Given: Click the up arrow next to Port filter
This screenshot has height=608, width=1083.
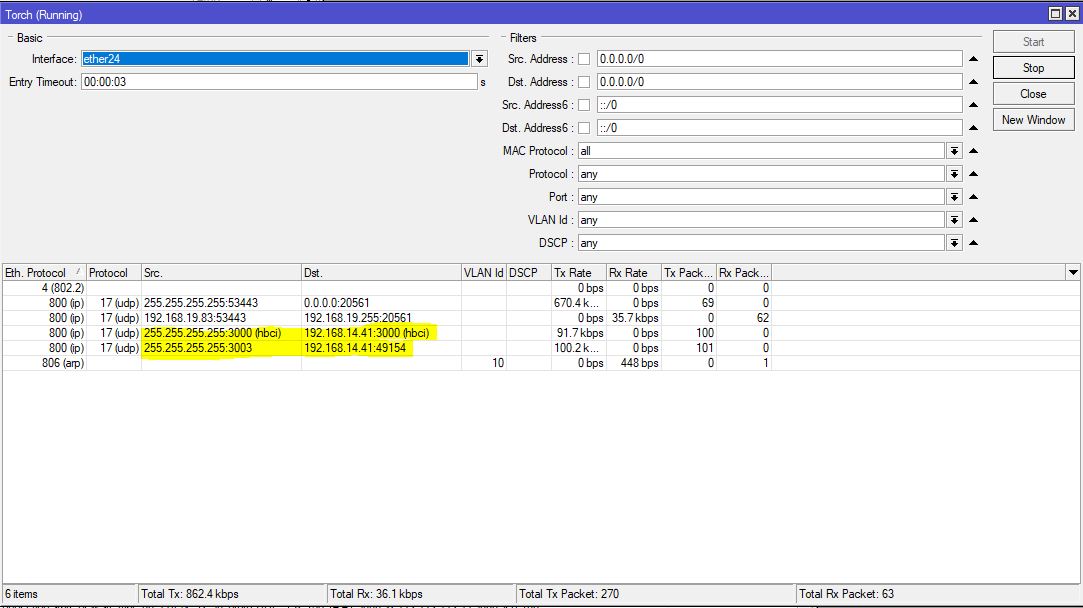Looking at the screenshot, I should tap(973, 196).
